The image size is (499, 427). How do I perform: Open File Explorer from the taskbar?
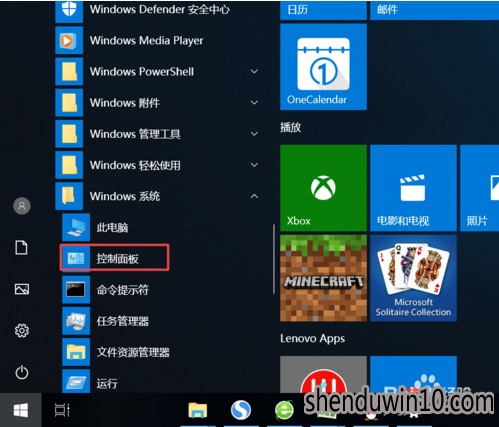click(x=198, y=410)
